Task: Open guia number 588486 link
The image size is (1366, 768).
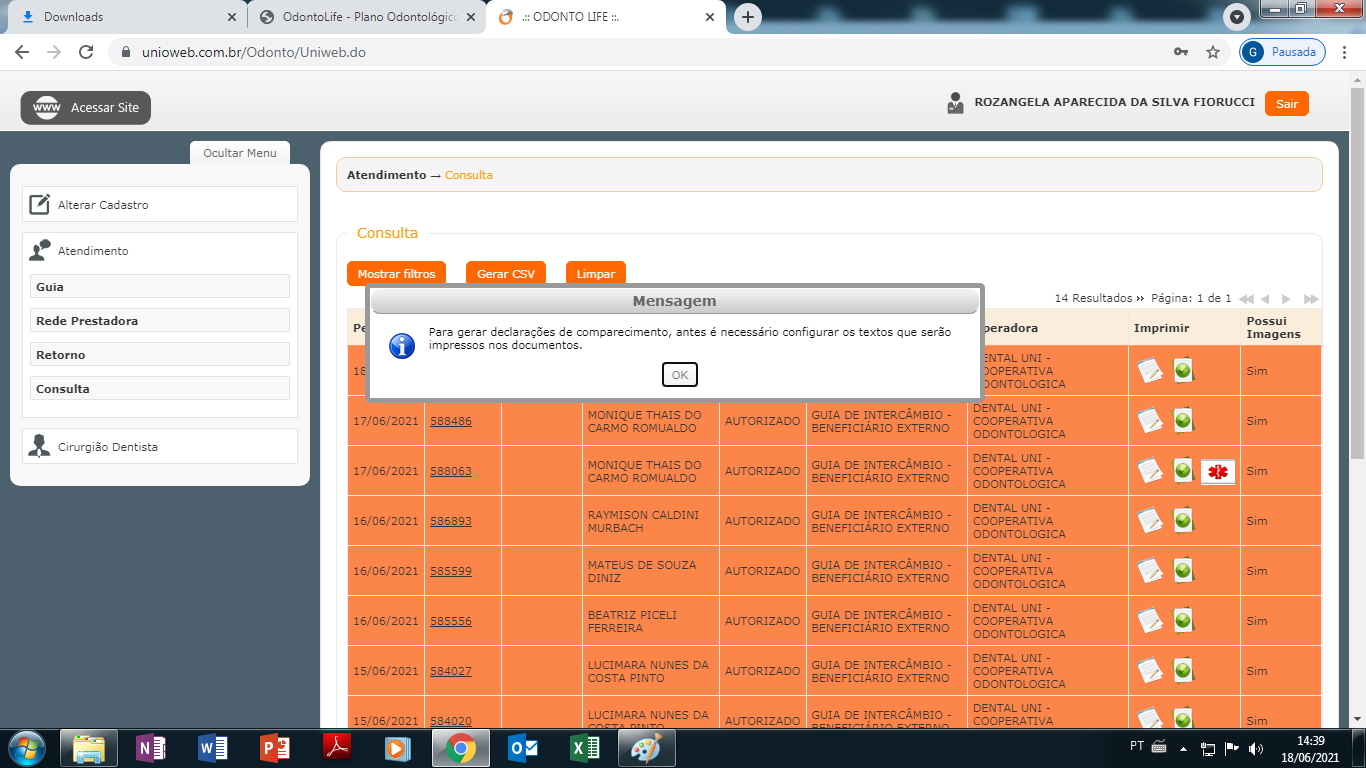Action: [451, 421]
